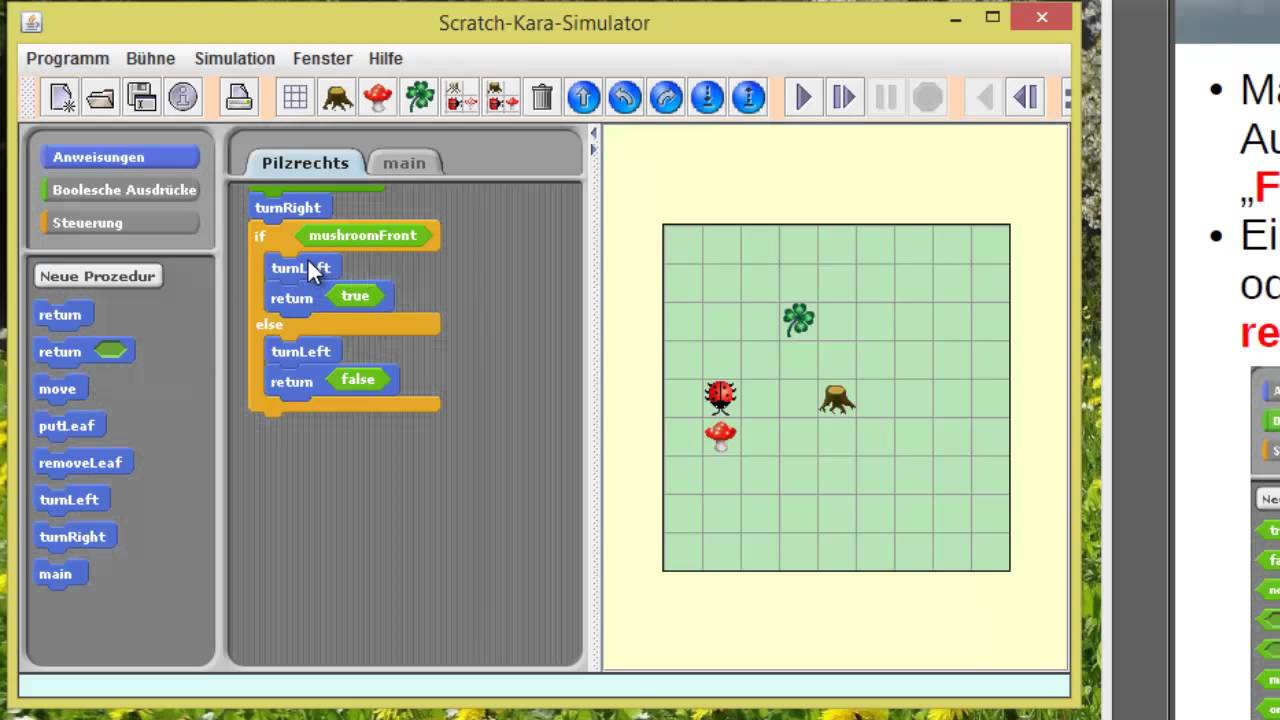Screen dimensions: 1280x720
Task: Click the false value in return block
Action: pyautogui.click(x=358, y=380)
